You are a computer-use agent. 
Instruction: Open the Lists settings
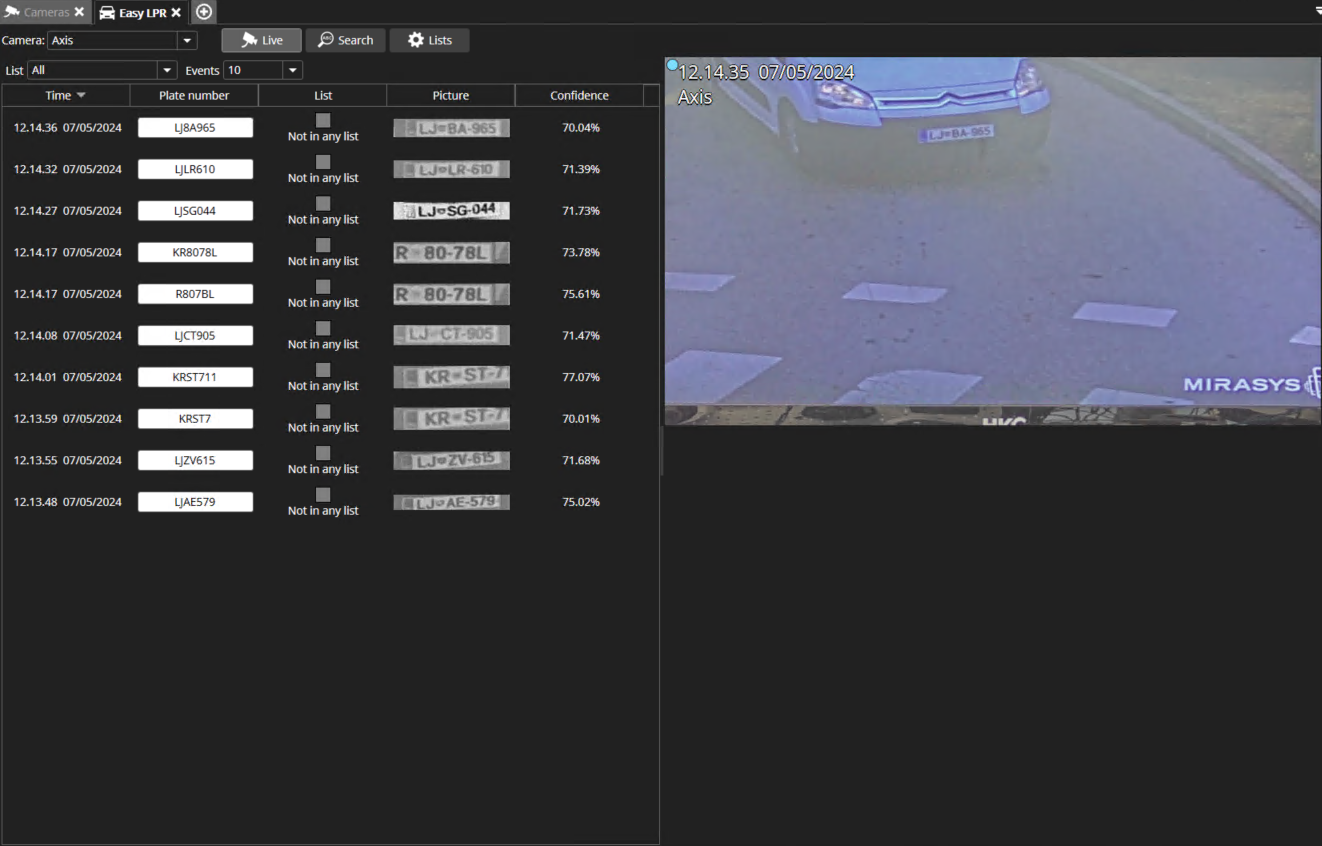point(429,40)
